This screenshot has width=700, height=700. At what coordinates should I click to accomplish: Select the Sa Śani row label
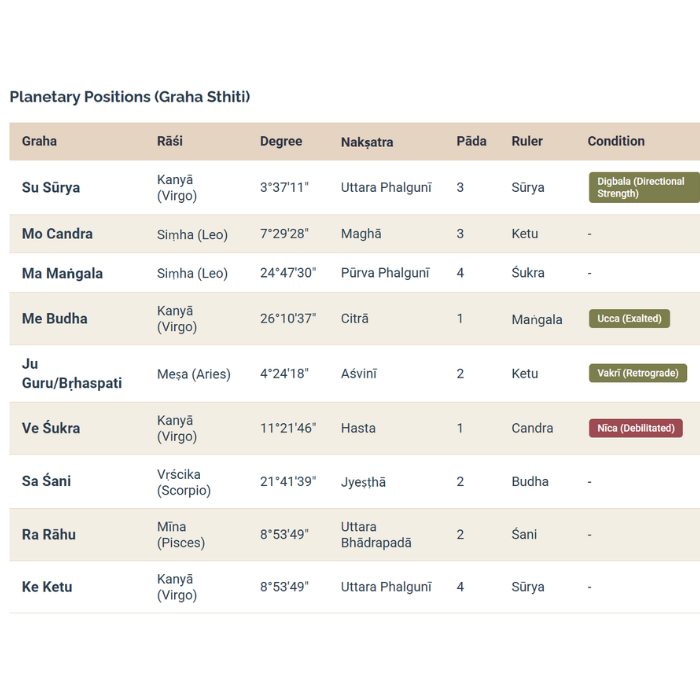[x=46, y=481]
